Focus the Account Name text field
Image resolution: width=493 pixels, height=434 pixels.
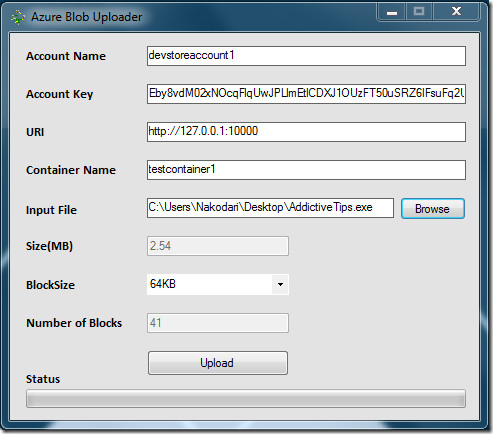[x=306, y=56]
